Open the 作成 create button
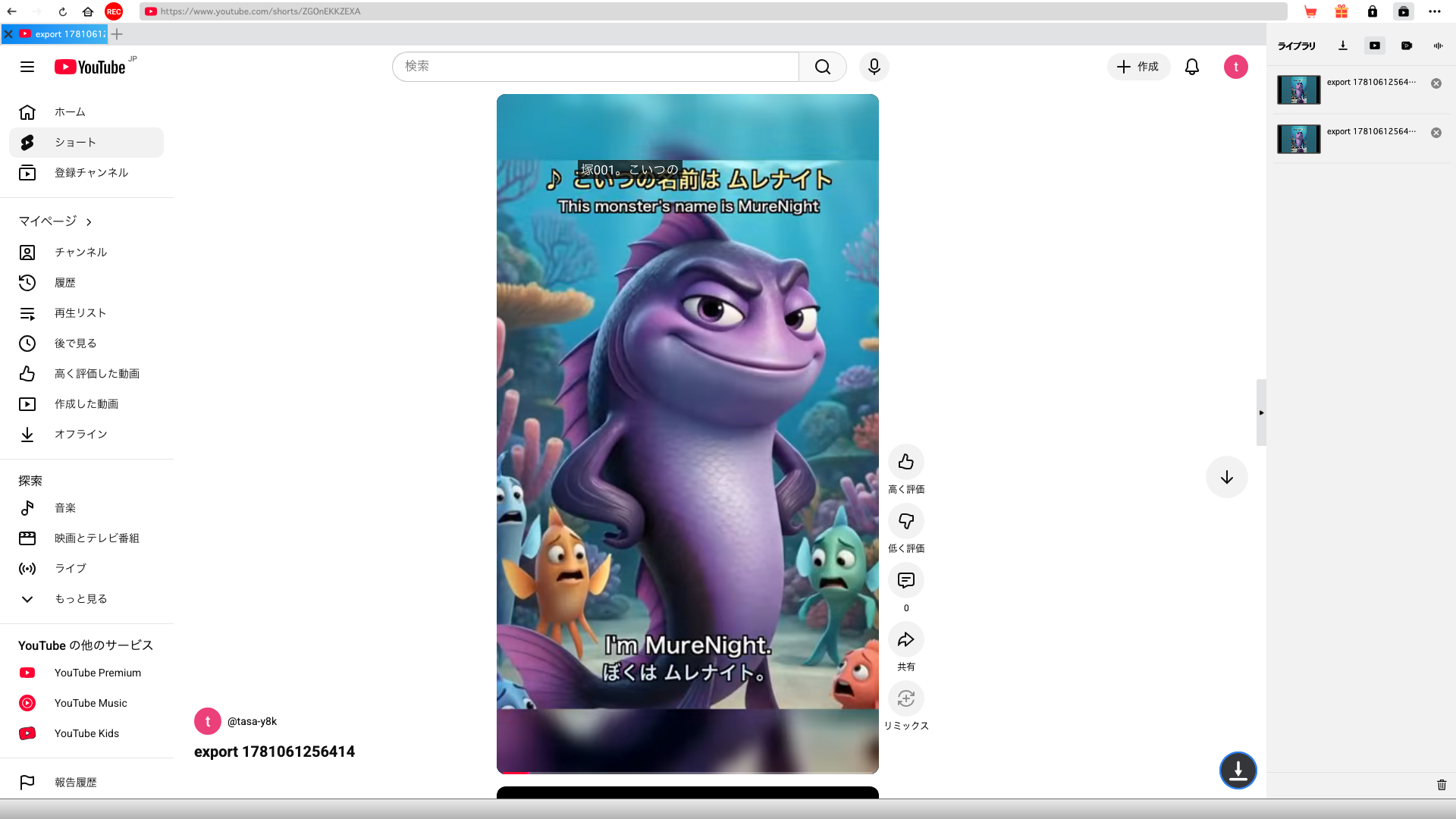1456x819 pixels. click(1138, 67)
